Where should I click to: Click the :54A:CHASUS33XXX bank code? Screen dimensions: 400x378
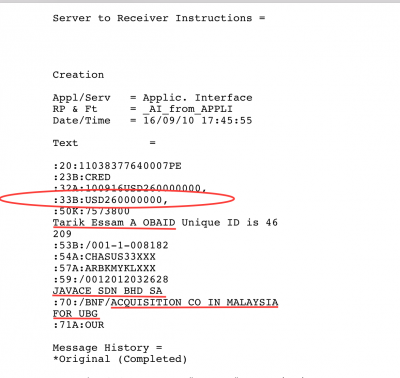pos(104,257)
